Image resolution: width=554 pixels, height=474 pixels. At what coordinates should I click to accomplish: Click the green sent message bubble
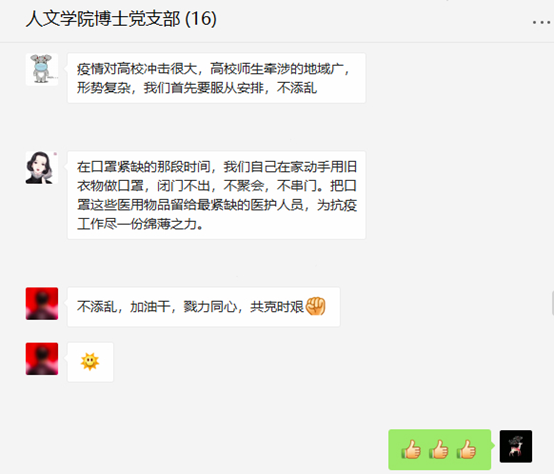[440, 449]
